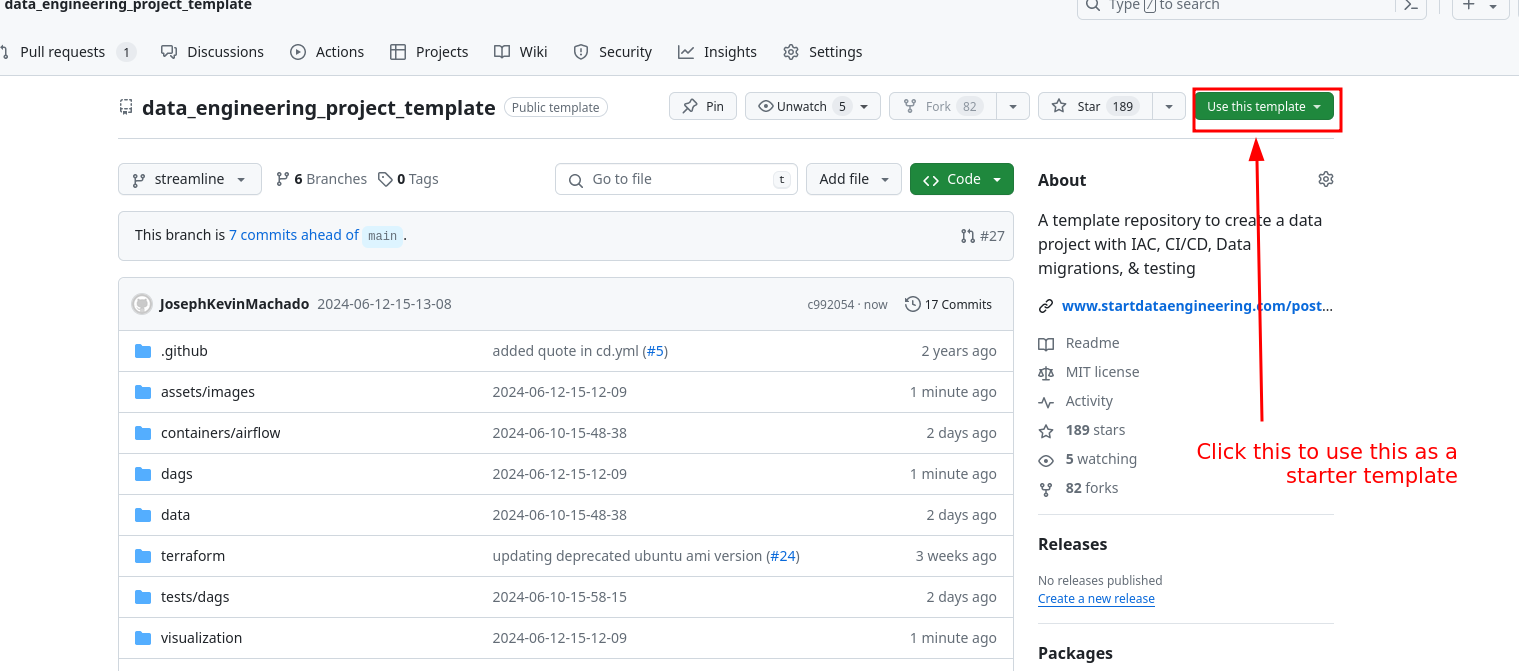1519x671 pixels.
Task: Click the 7 commits ahead of link
Action: pos(293,235)
